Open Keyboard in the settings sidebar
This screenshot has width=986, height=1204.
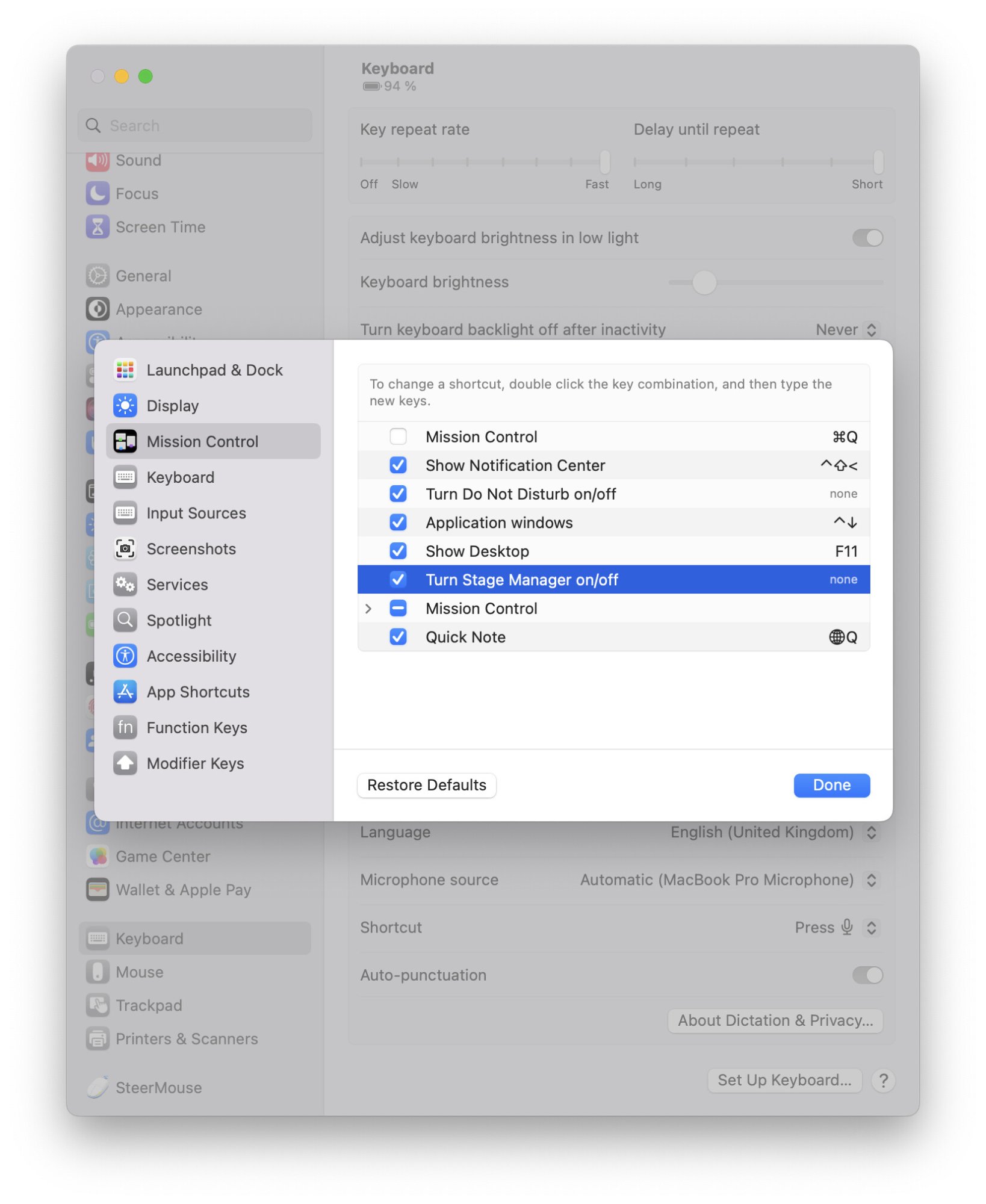195,938
